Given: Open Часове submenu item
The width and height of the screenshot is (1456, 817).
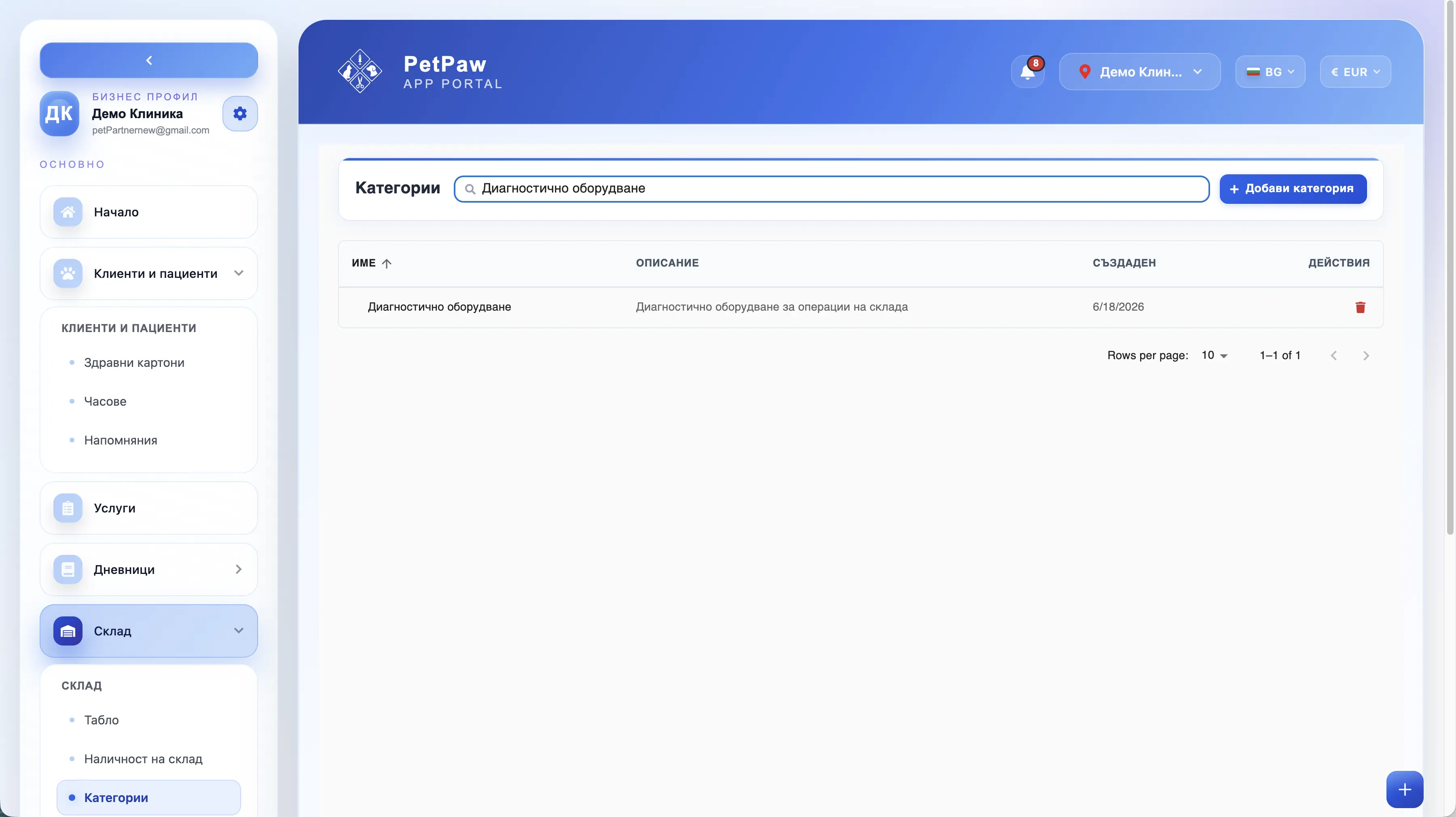Looking at the screenshot, I should pos(105,402).
